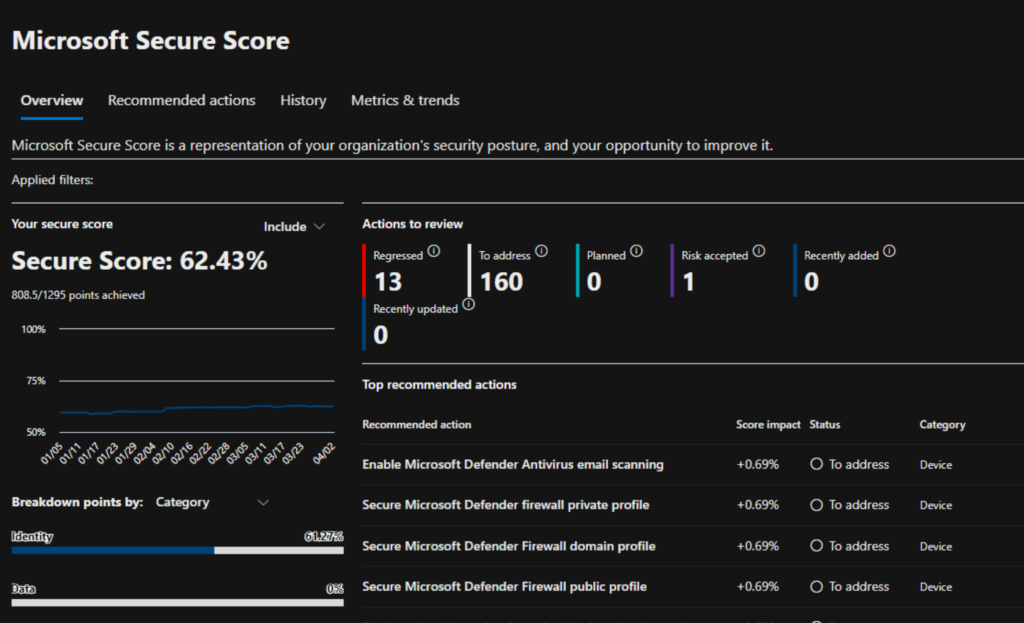The width and height of the screenshot is (1024, 623).
Task: Sort by Score impact column header
Action: click(768, 424)
